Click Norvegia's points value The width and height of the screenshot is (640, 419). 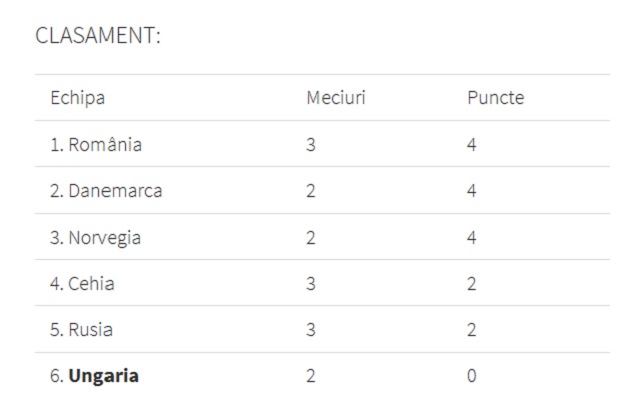pos(472,237)
